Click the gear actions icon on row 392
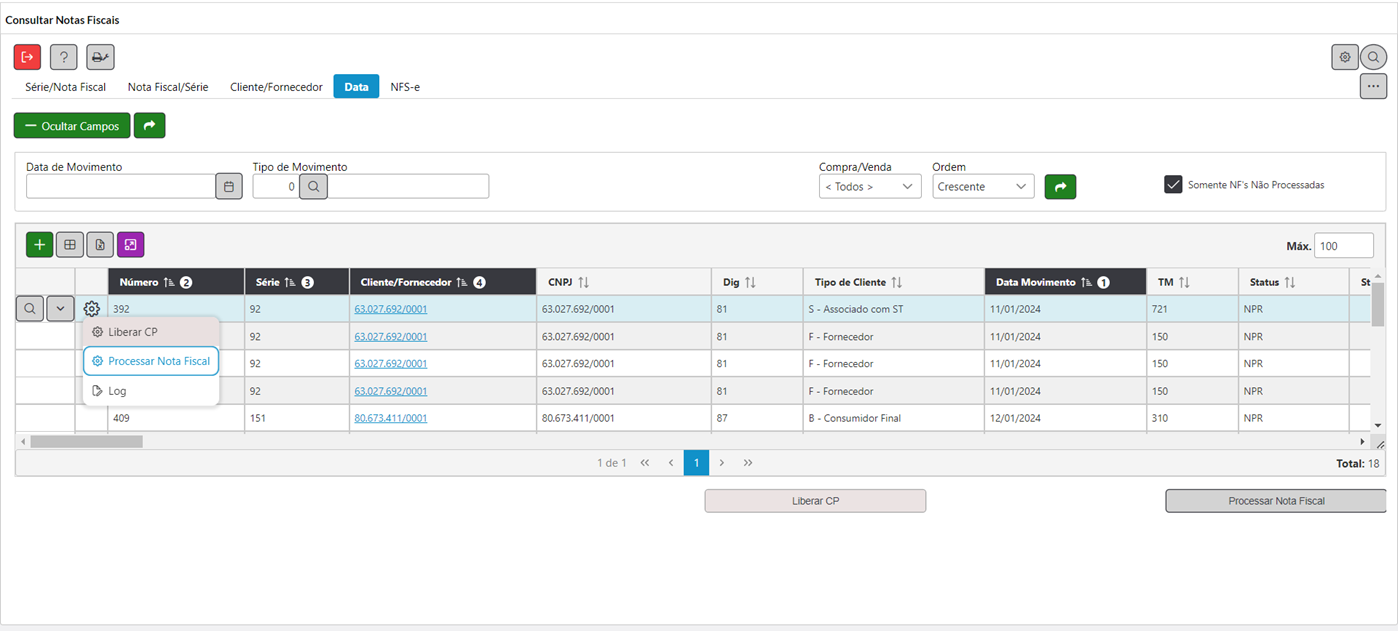Image resolution: width=1398 pixels, height=631 pixels. (x=91, y=309)
